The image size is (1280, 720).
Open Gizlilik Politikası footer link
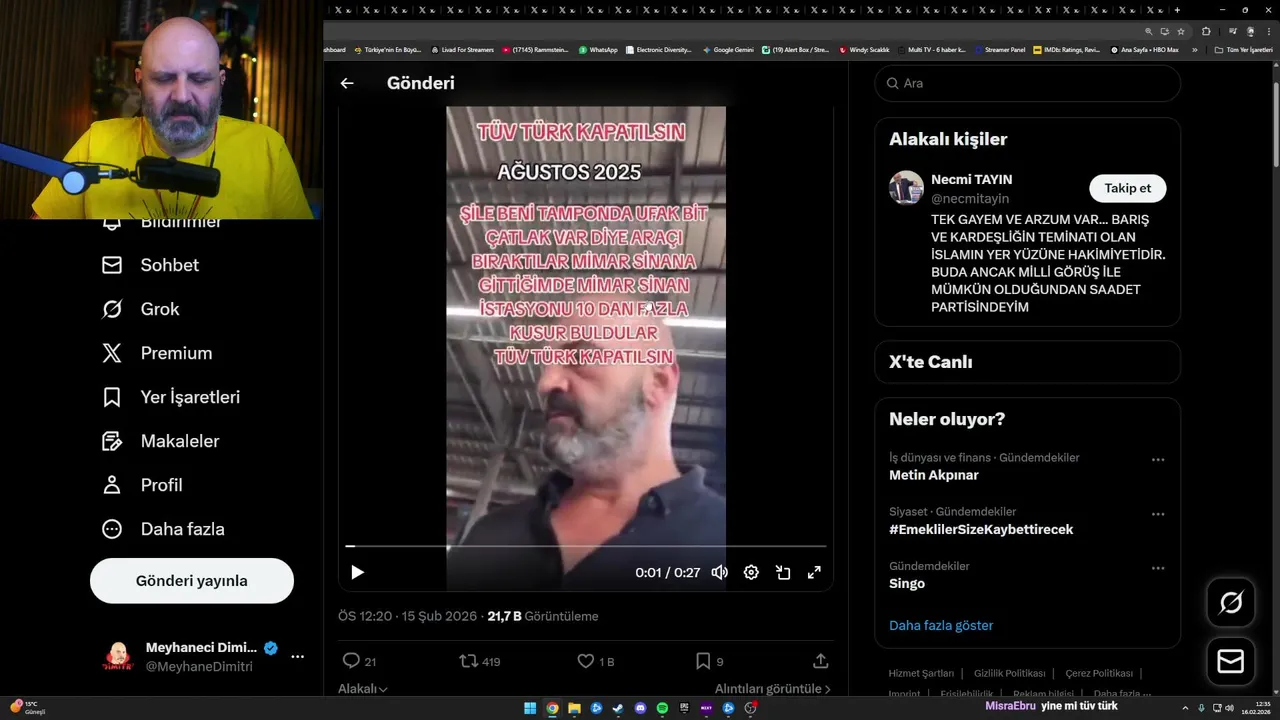pyautogui.click(x=1009, y=673)
